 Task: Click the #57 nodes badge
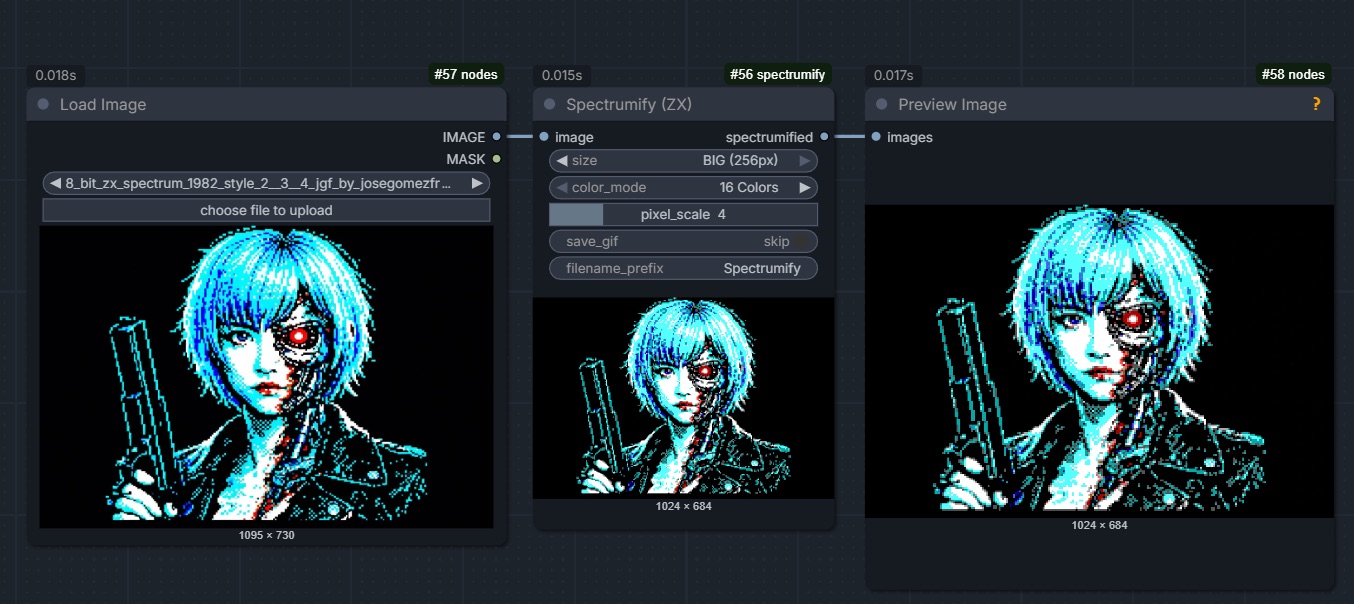point(465,74)
